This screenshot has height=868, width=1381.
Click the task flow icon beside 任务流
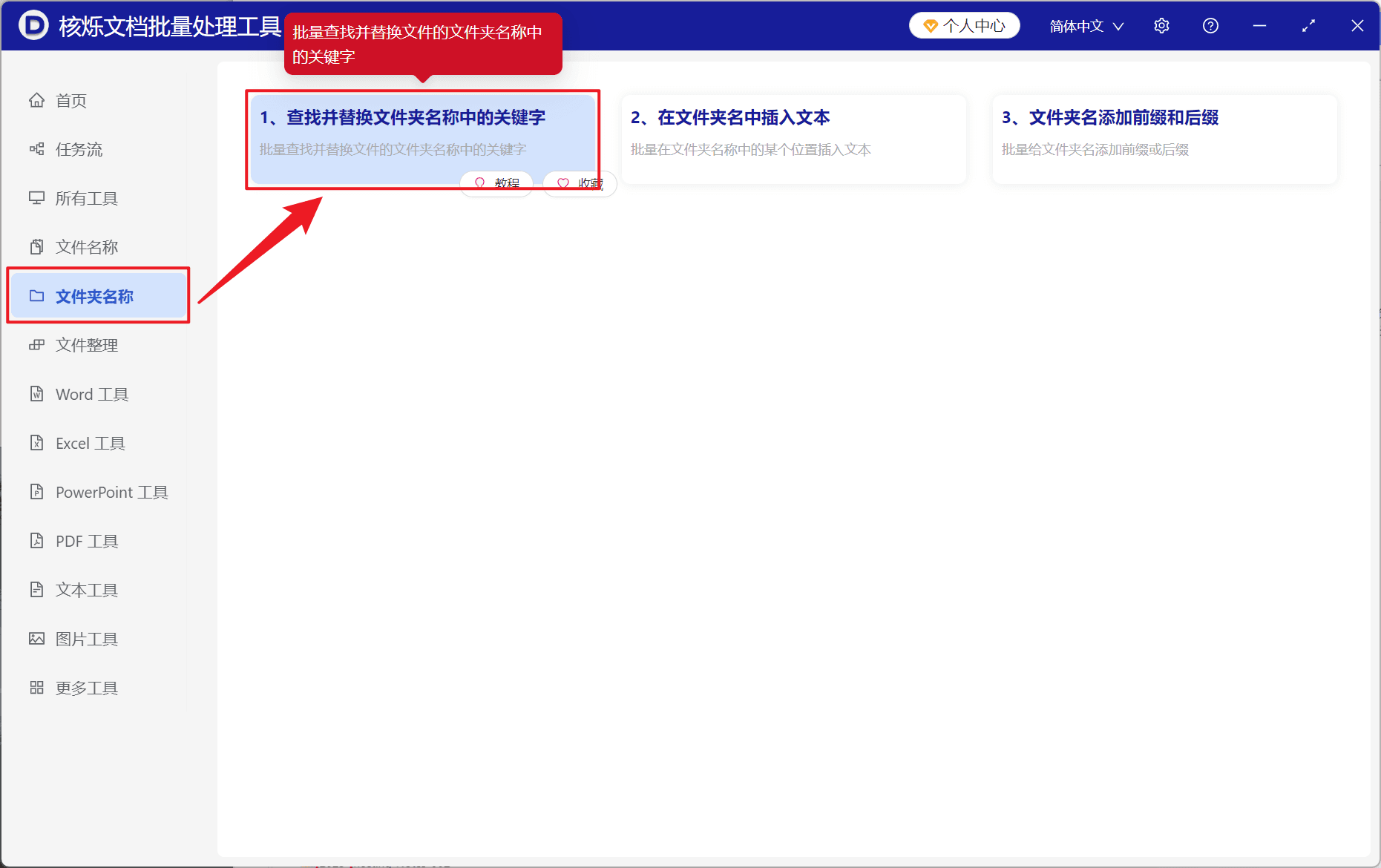pyautogui.click(x=36, y=149)
